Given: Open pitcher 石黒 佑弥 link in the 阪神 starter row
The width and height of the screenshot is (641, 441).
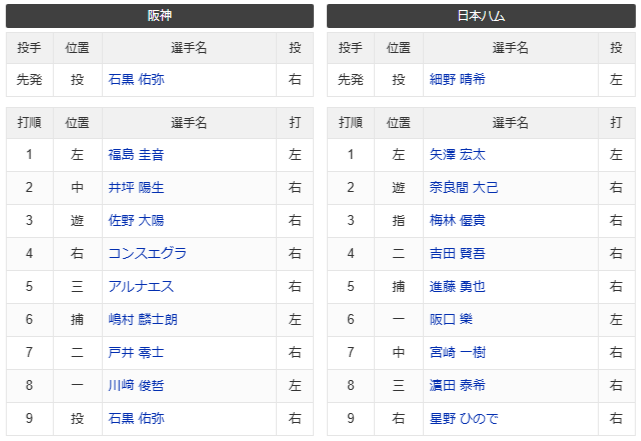Looking at the screenshot, I should tap(136, 80).
